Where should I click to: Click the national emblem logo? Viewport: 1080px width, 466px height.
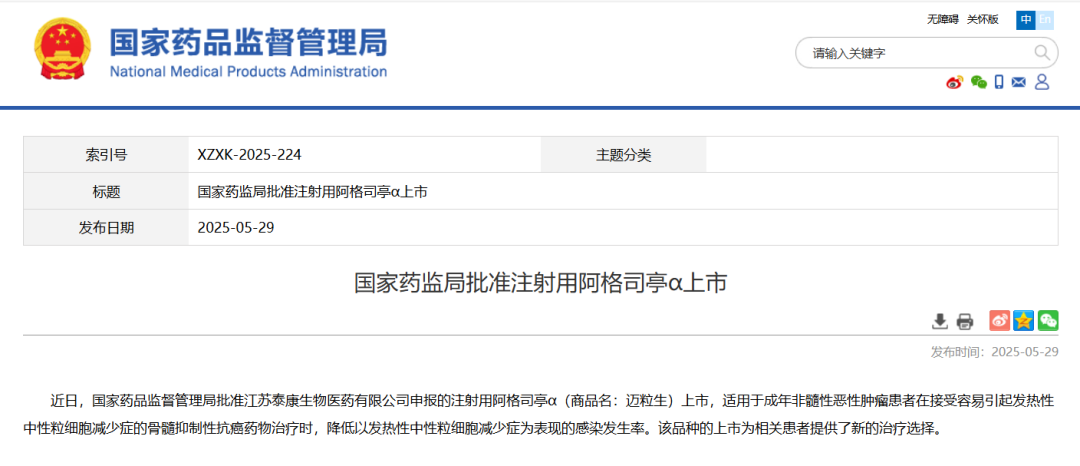pos(63,50)
